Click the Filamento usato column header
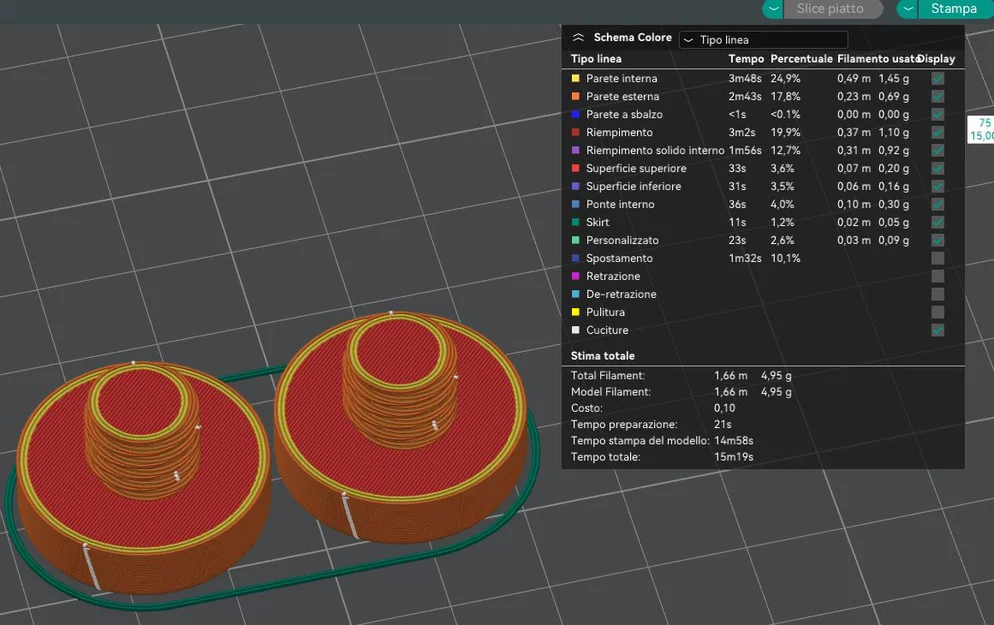The height and width of the screenshot is (625, 994). coord(878,59)
